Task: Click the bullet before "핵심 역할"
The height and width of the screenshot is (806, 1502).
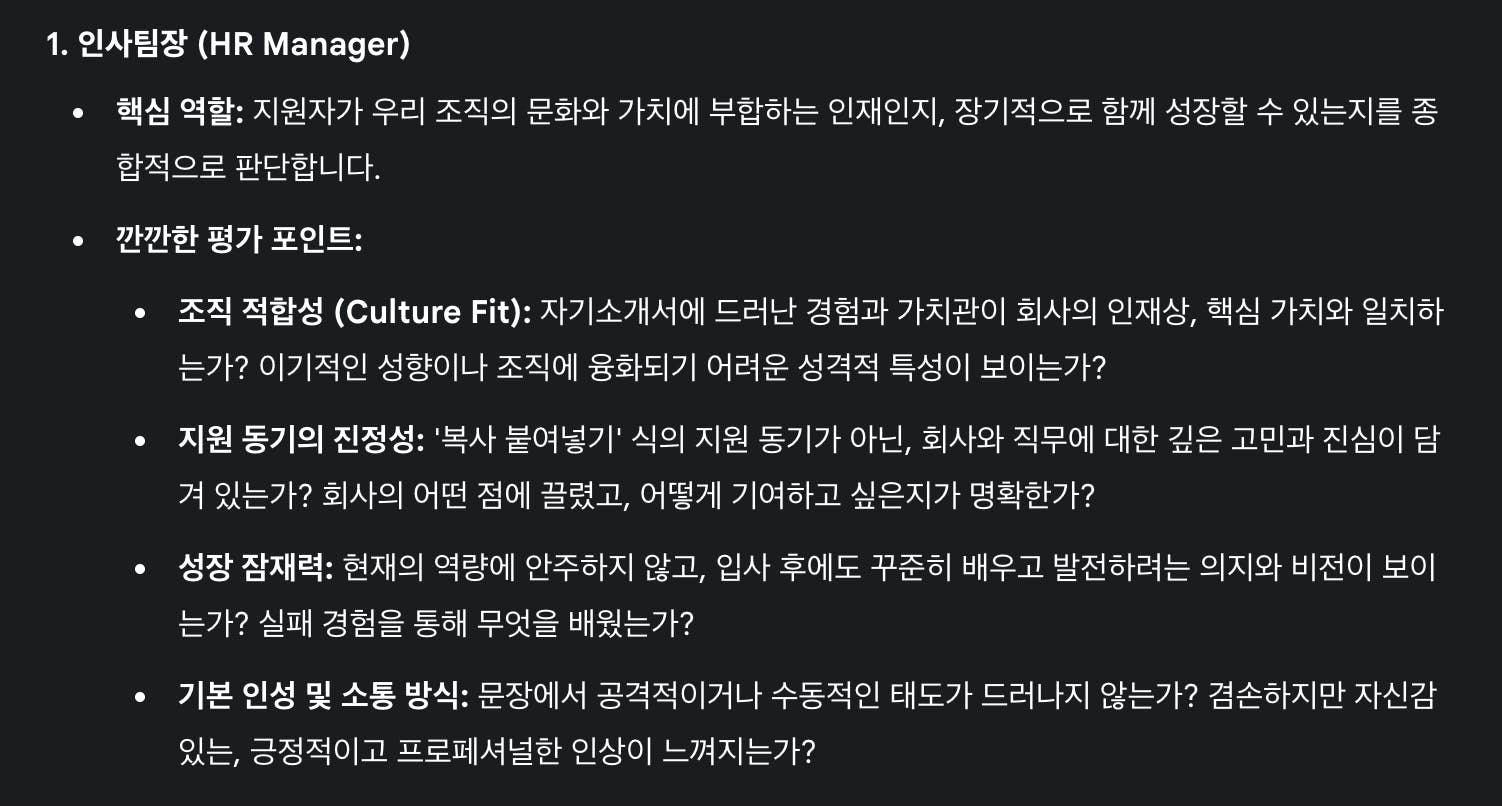Action: pyautogui.click(x=79, y=113)
